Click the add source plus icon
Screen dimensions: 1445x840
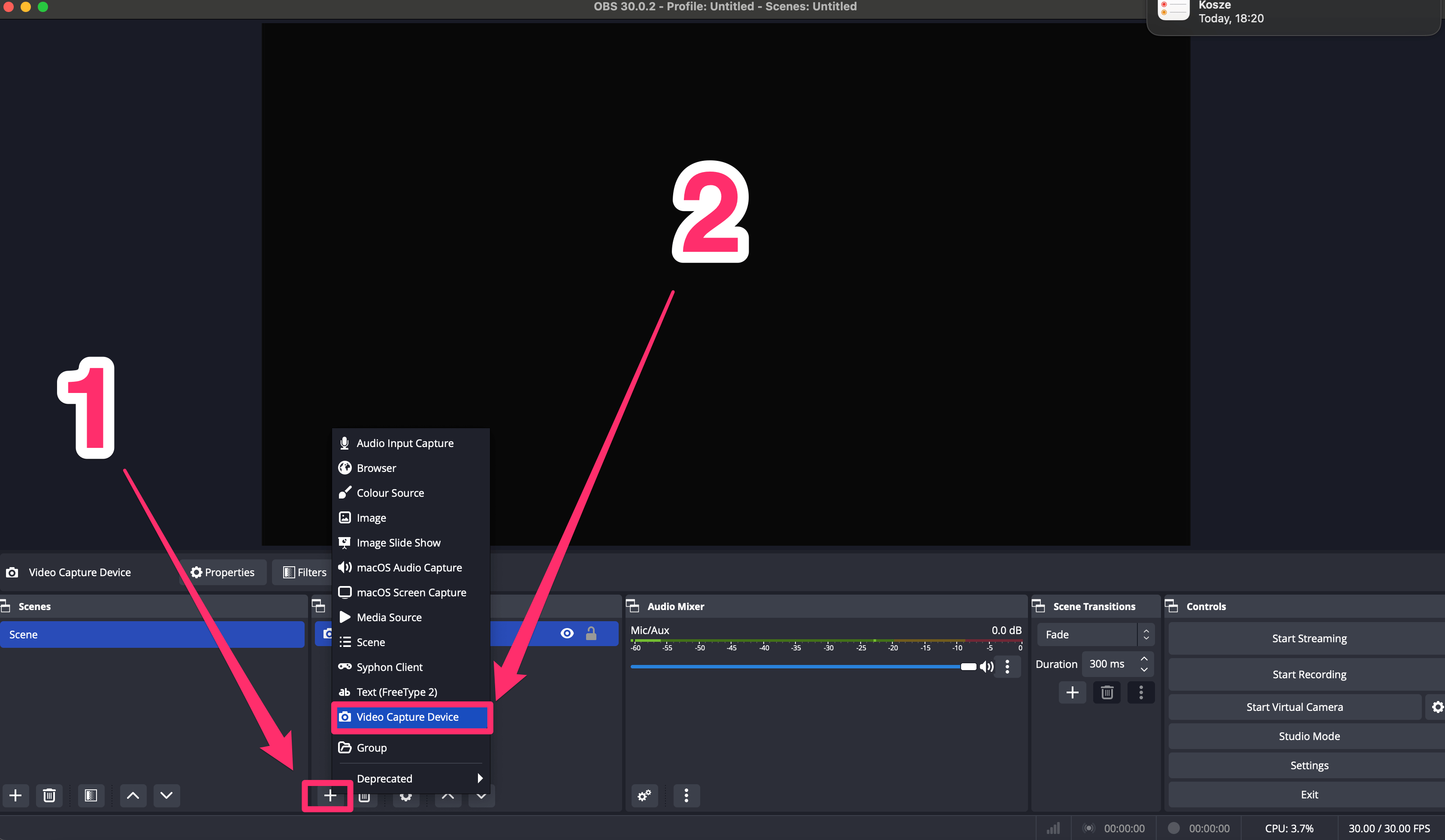(330, 795)
